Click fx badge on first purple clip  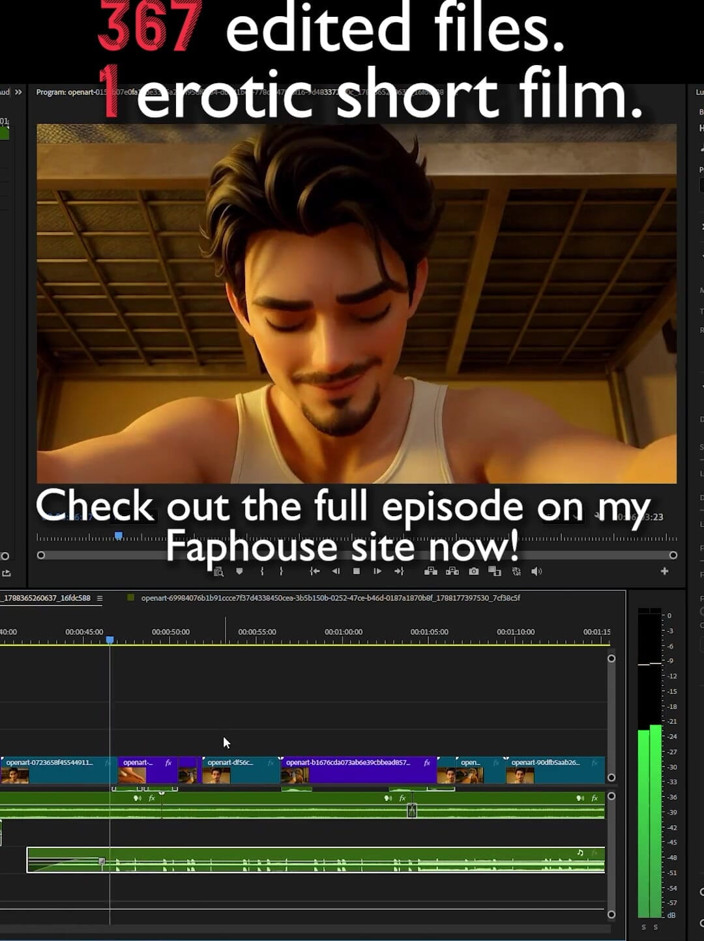click(169, 763)
